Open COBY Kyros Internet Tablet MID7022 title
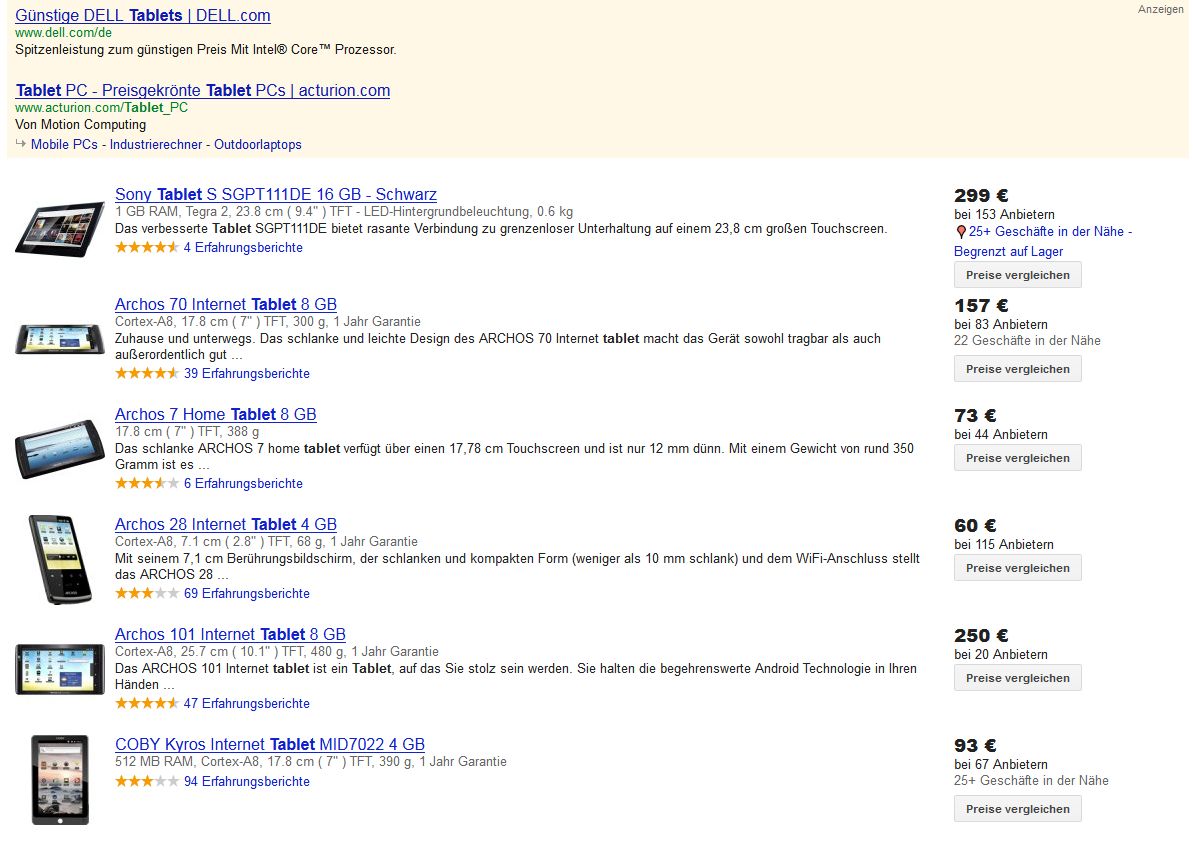This screenshot has width=1194, height=843. point(270,744)
